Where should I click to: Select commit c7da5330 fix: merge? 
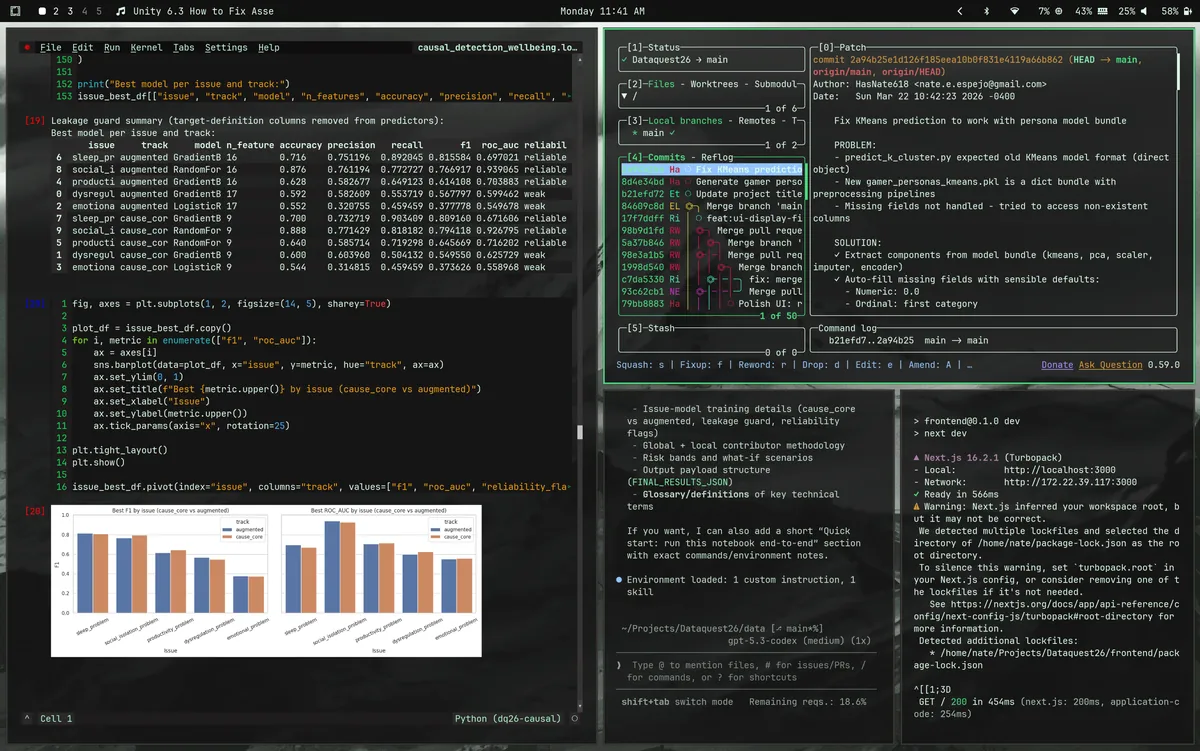click(711, 279)
